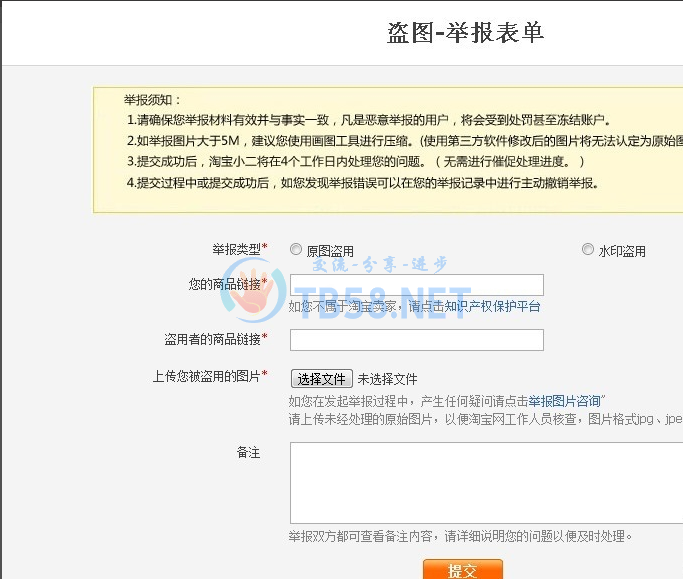Click notice line two about 5M images
Viewport: 683px width, 579px height.
coord(400,141)
